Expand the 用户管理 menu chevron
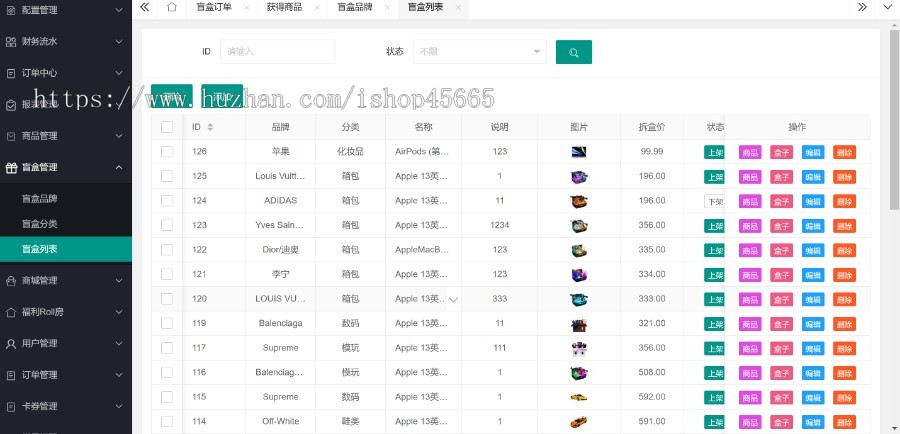Screen dimensions: 900x434 pos(119,343)
